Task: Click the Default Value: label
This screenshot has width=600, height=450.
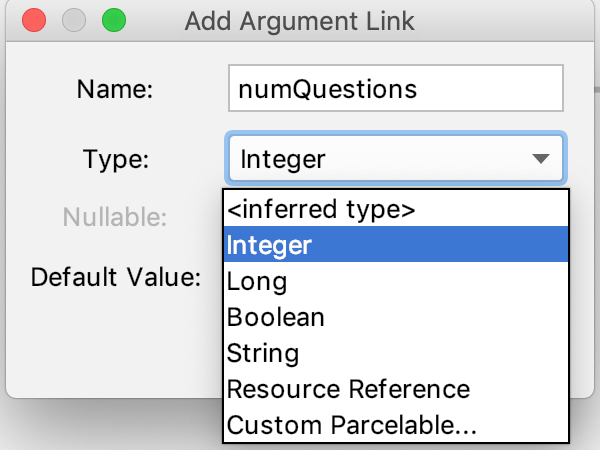Action: point(116,276)
